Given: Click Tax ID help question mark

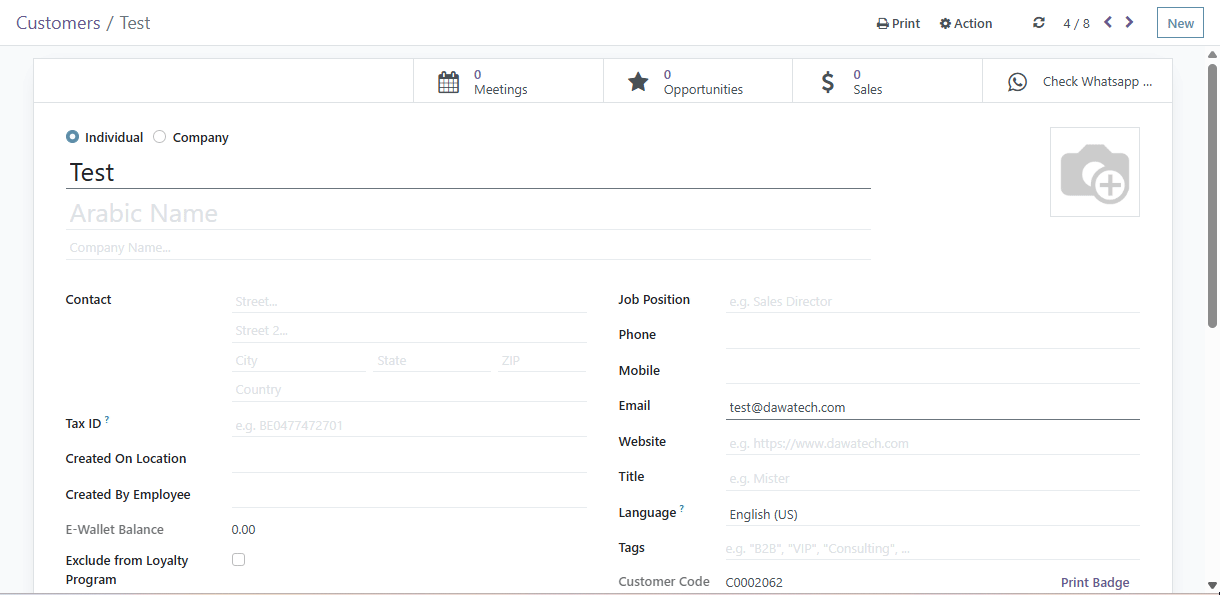Looking at the screenshot, I should (107, 421).
